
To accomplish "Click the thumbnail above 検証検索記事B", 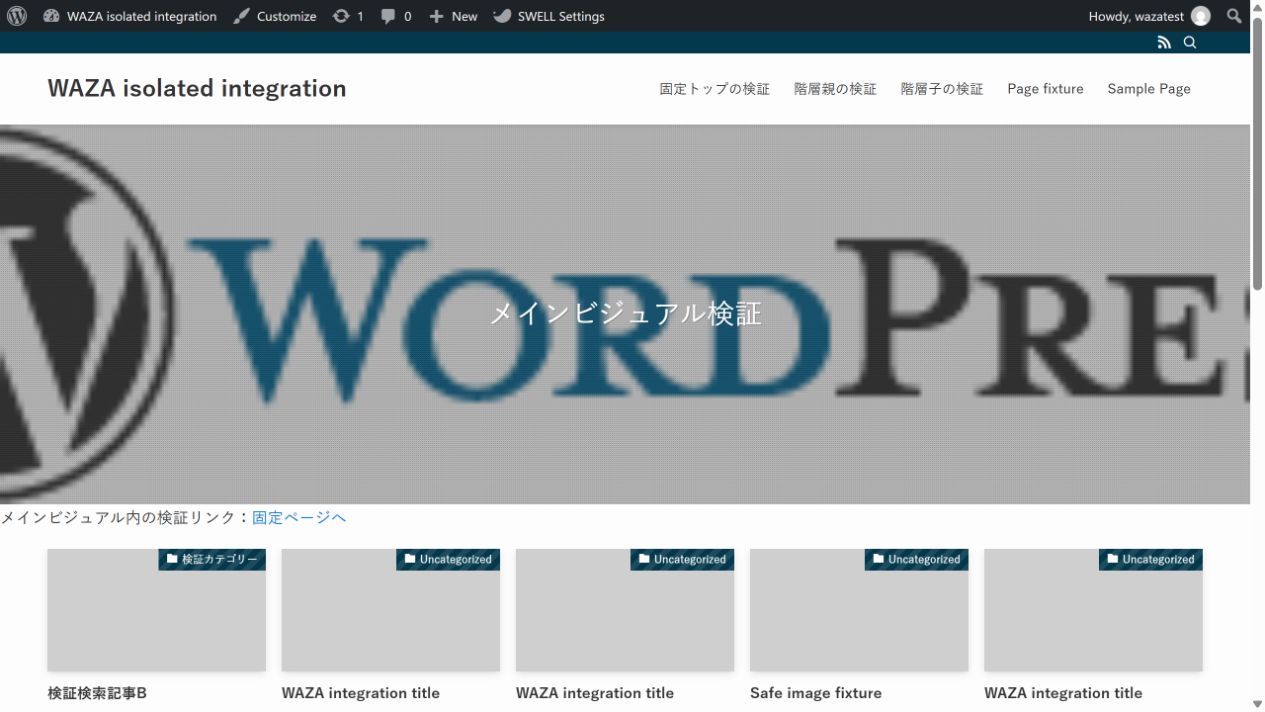I will [x=156, y=610].
